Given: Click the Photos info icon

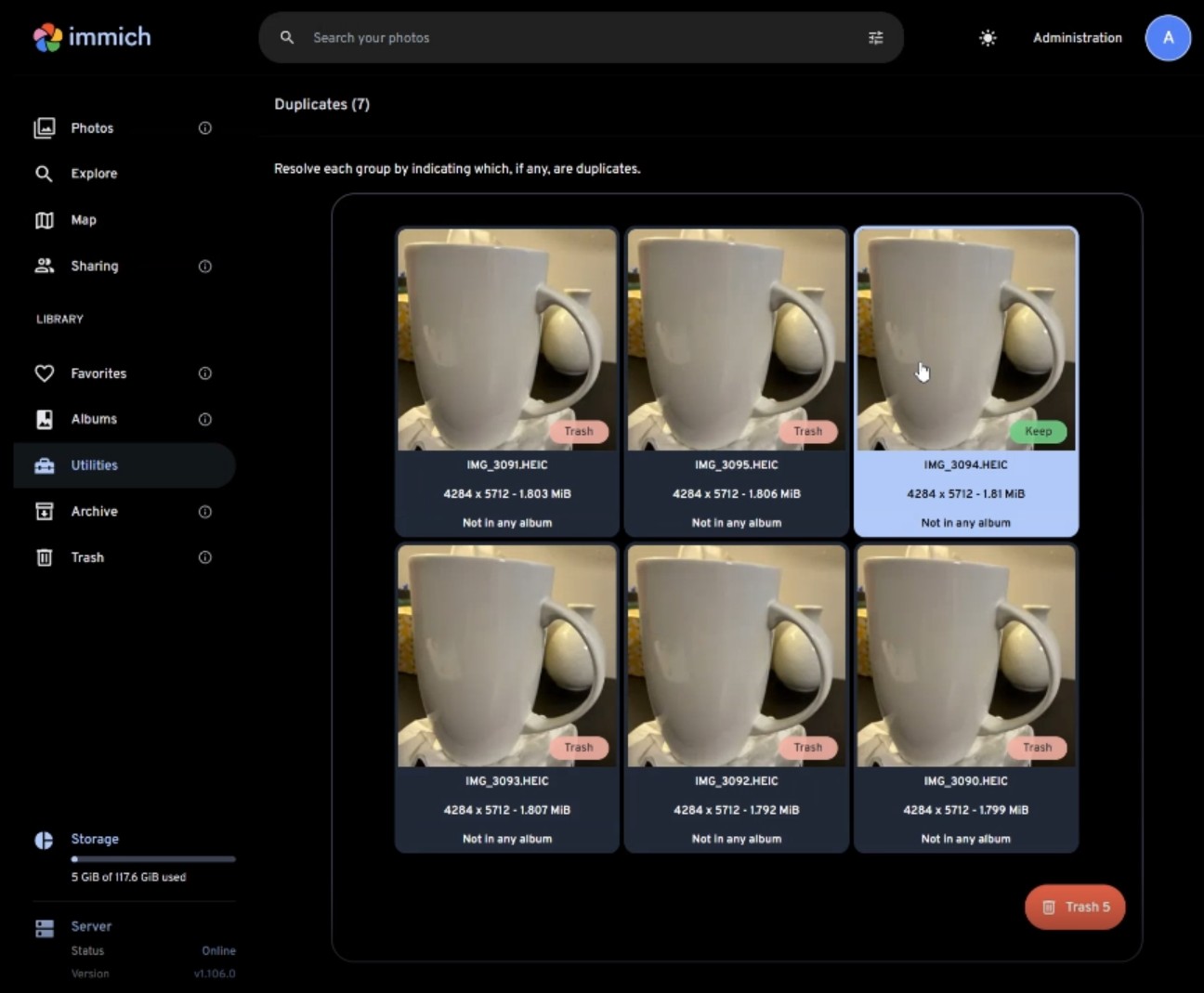Looking at the screenshot, I should 205,128.
